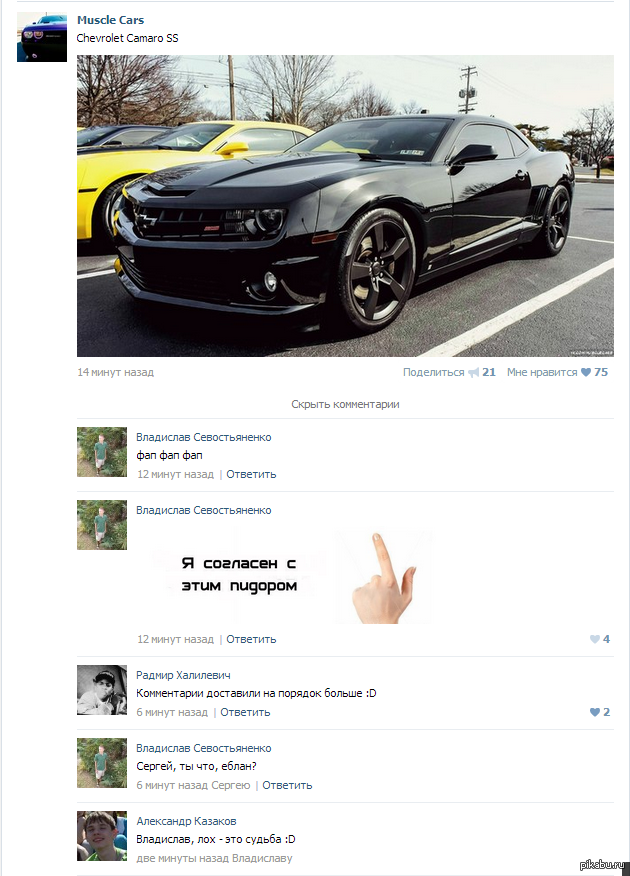Click the heart with 4 likes
Image resolution: width=630 pixels, height=876 pixels.
click(595, 639)
